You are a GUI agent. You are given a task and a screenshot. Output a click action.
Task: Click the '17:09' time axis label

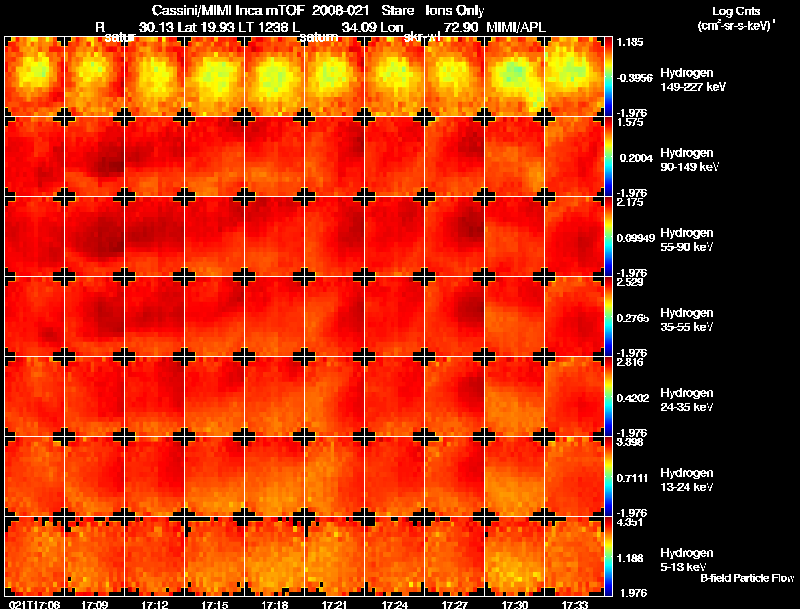tap(94, 604)
